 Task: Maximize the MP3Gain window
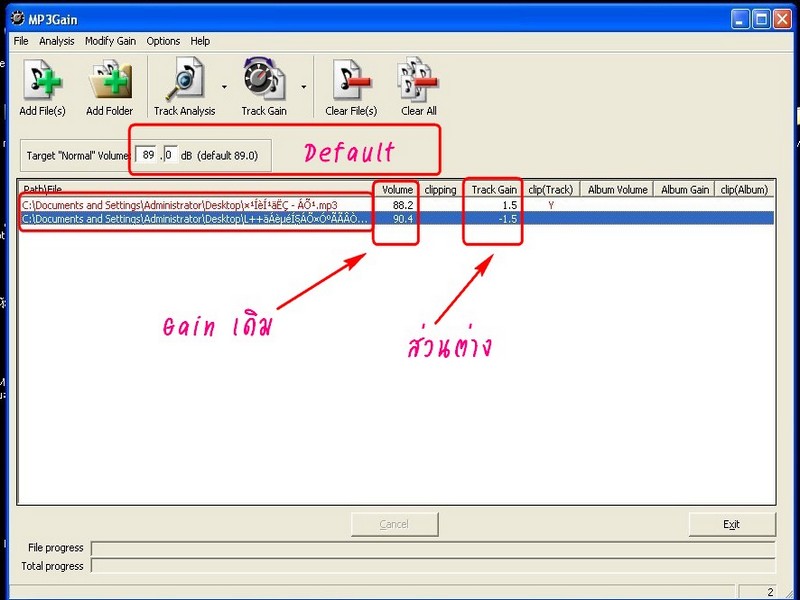click(x=761, y=19)
